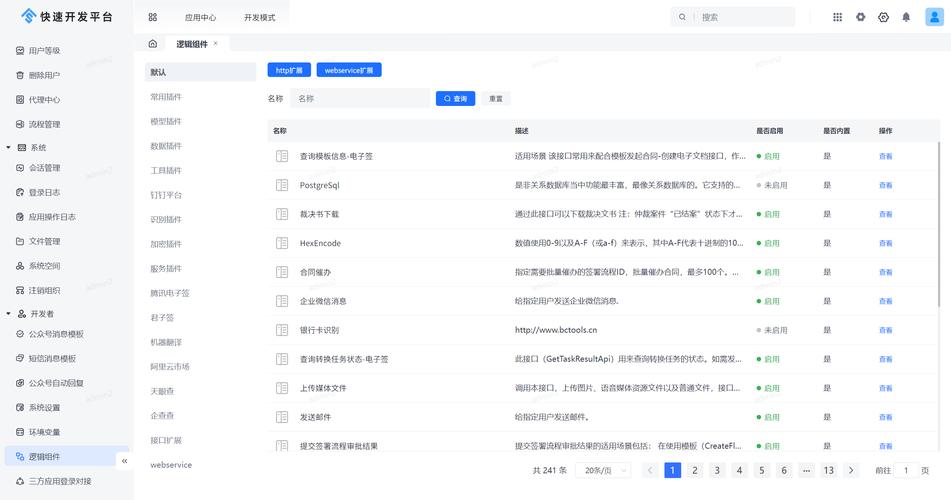This screenshot has width=951, height=500.
Task: Select the webservice category
Action: (171, 465)
